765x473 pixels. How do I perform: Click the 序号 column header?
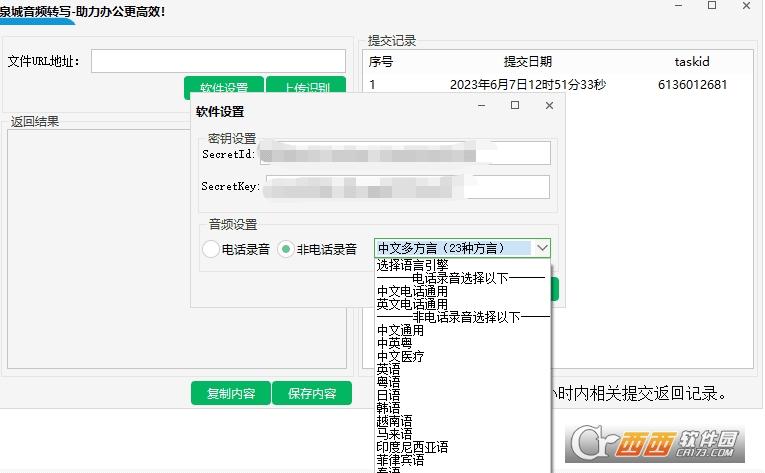[x=381, y=62]
